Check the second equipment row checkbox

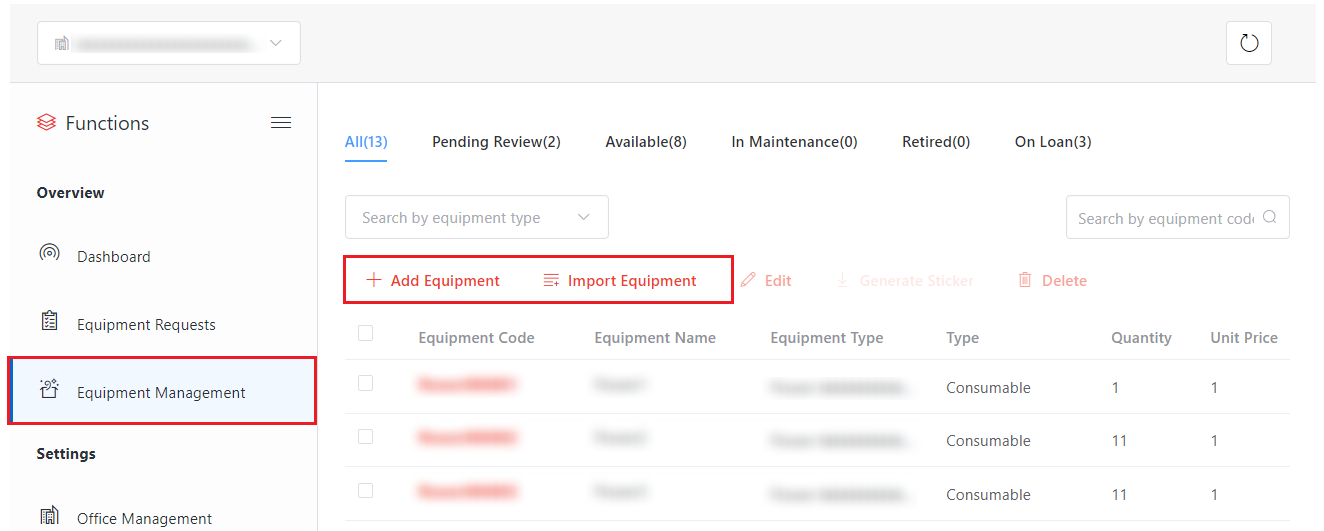click(x=365, y=437)
